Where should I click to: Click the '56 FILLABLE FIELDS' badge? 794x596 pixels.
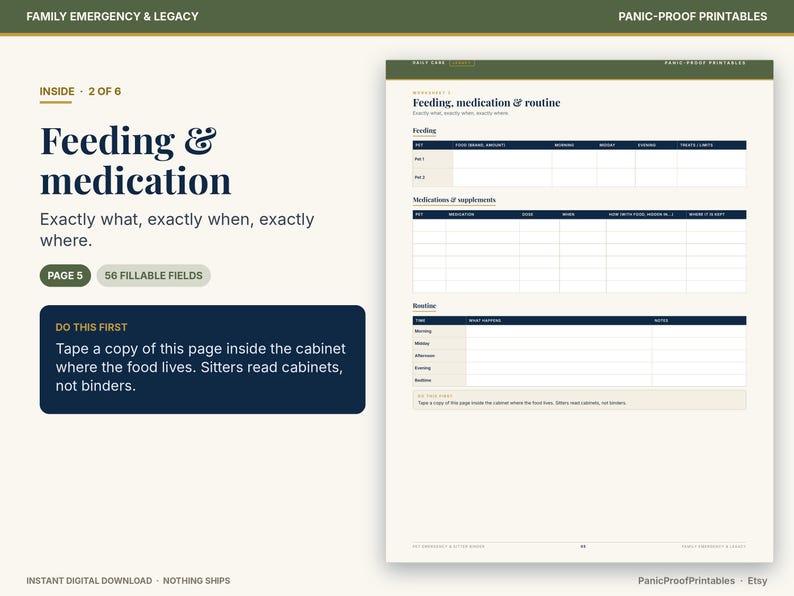(x=153, y=275)
